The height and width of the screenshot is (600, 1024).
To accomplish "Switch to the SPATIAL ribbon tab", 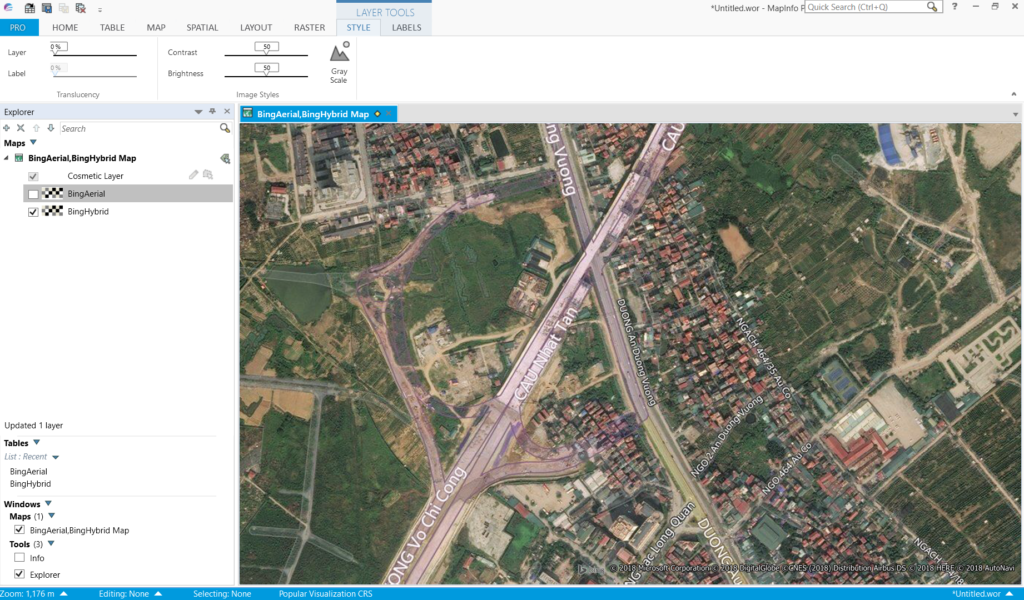I will tap(202, 27).
